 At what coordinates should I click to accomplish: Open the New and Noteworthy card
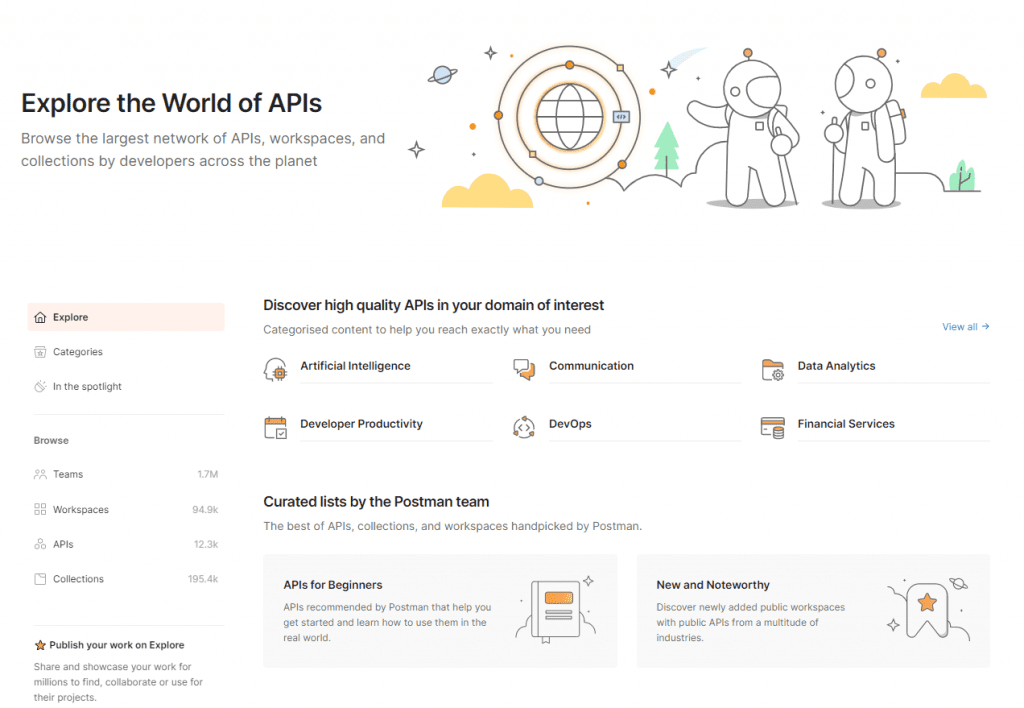pos(813,611)
